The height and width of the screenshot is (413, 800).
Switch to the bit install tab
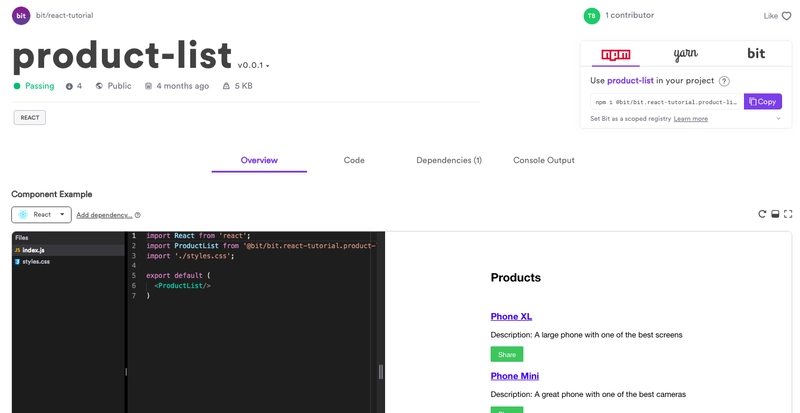756,54
